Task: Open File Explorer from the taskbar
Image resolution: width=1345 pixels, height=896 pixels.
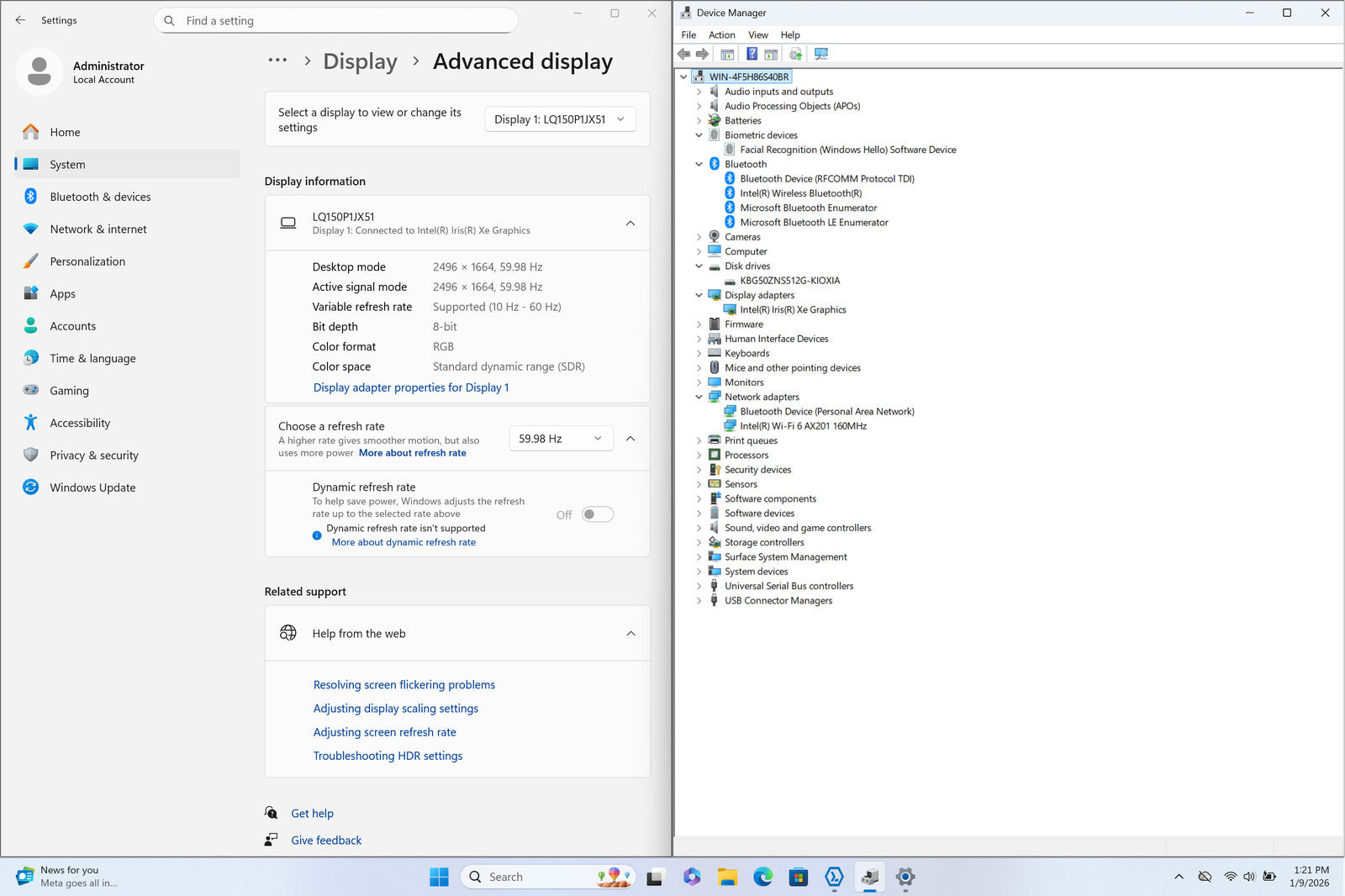Action: (x=727, y=877)
